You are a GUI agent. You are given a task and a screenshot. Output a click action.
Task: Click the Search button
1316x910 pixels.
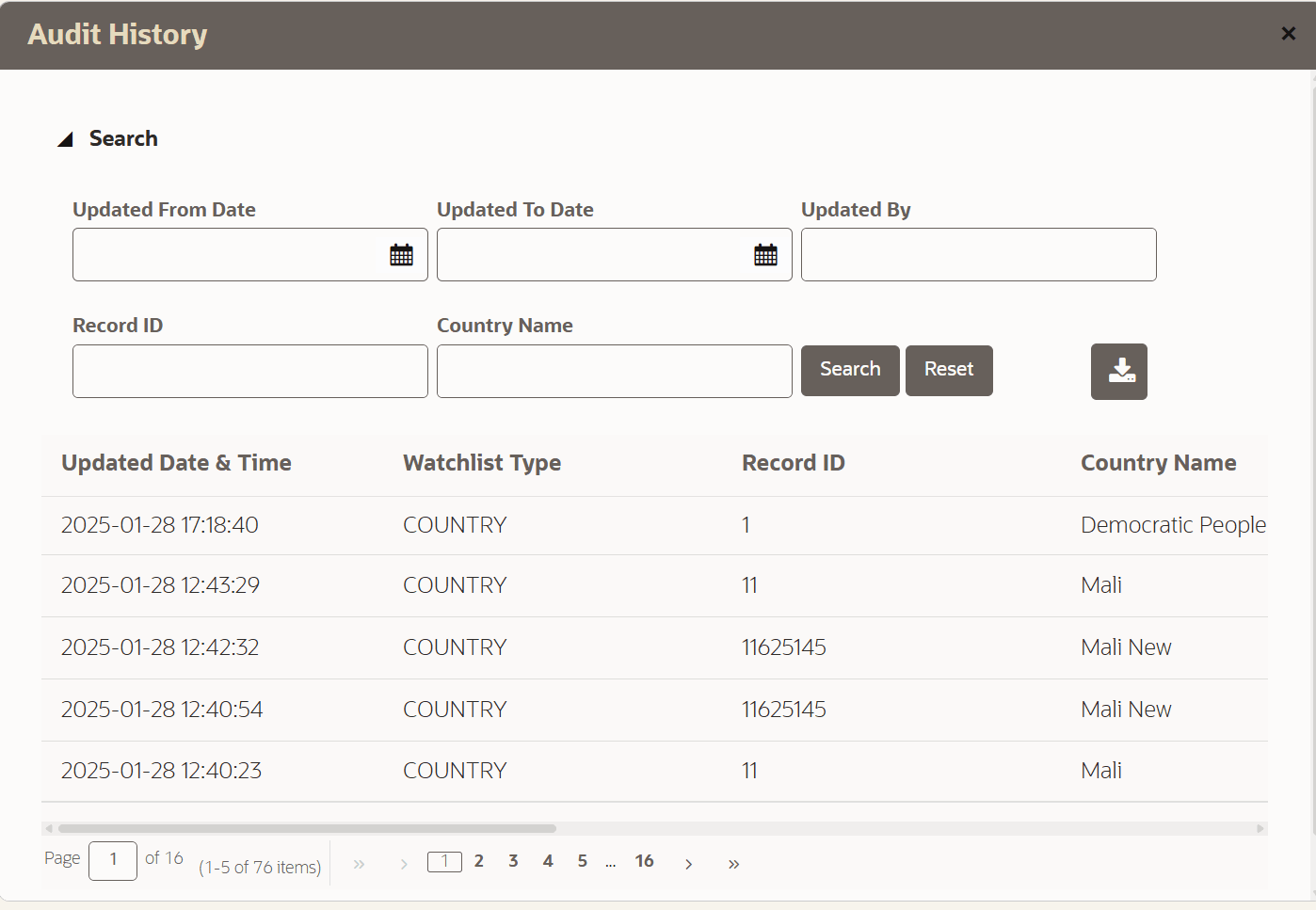(850, 371)
